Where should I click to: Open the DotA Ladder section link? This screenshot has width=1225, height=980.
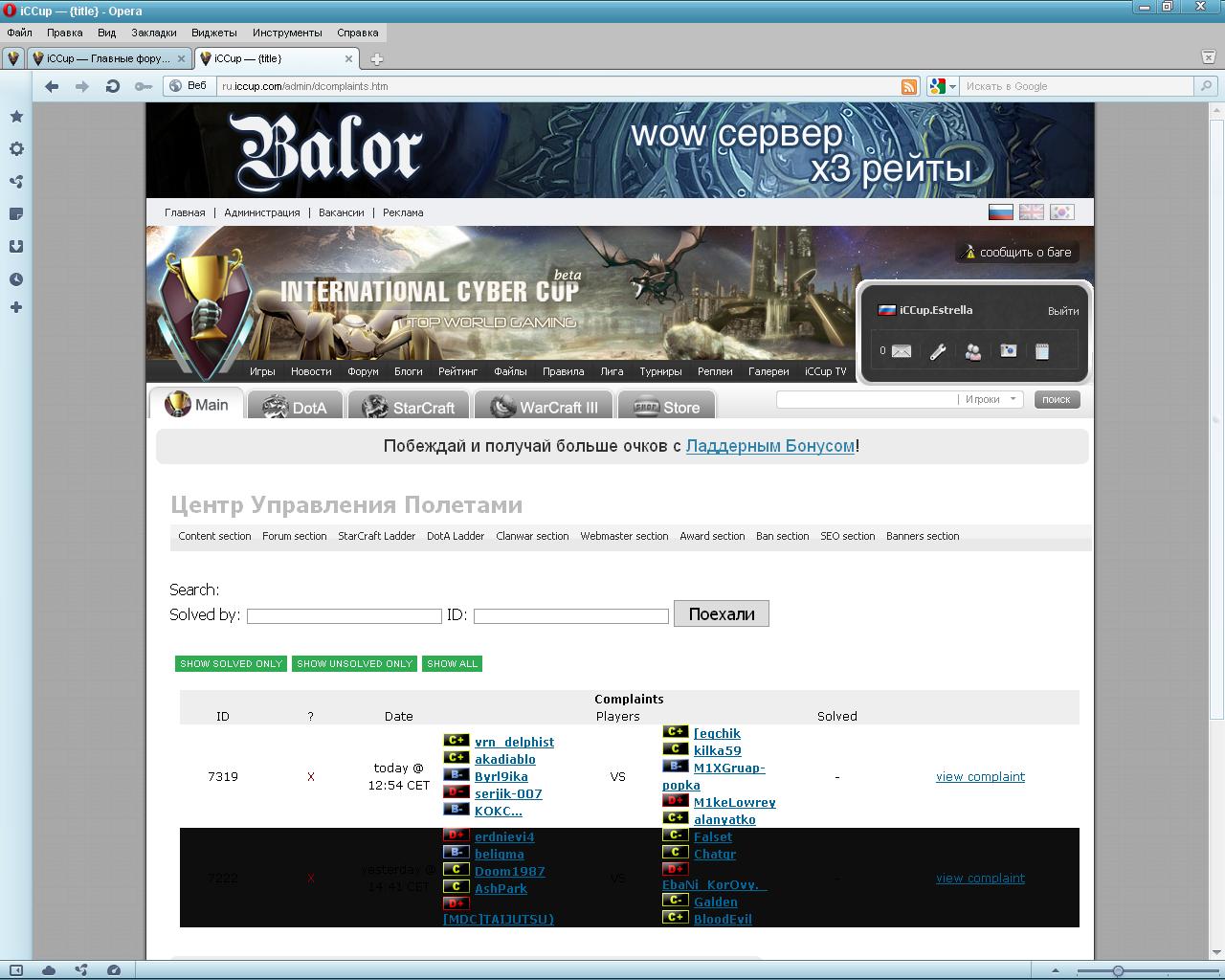456,536
